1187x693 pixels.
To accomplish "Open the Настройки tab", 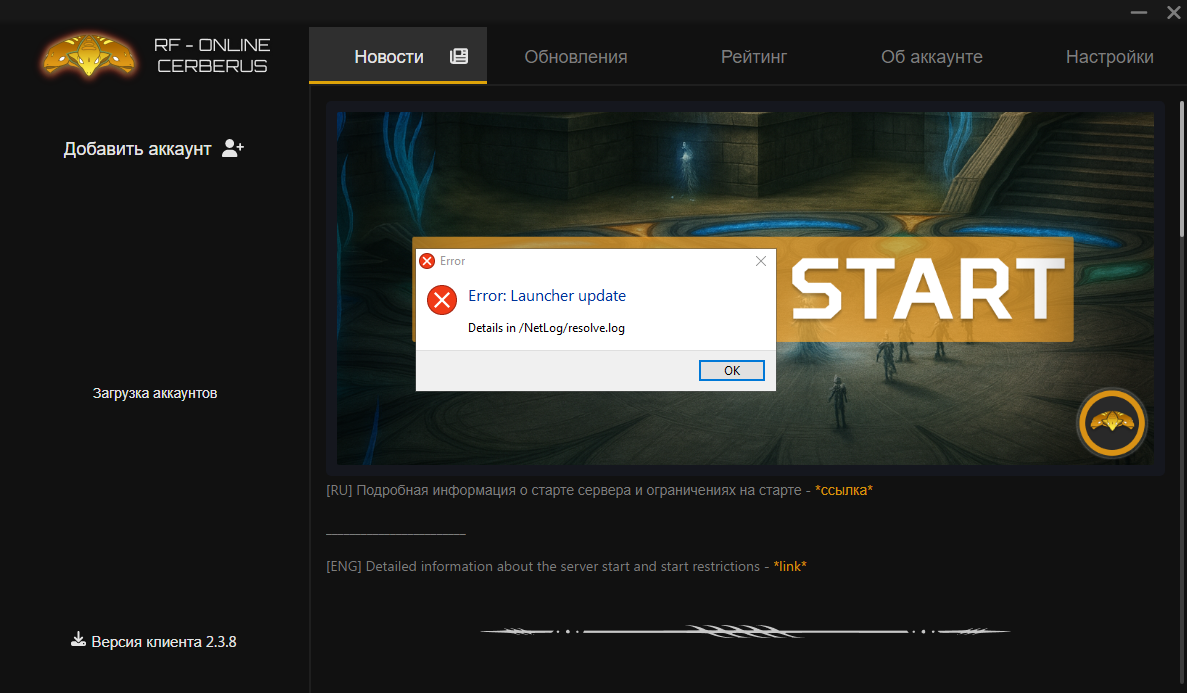I will pyautogui.click(x=1109, y=57).
